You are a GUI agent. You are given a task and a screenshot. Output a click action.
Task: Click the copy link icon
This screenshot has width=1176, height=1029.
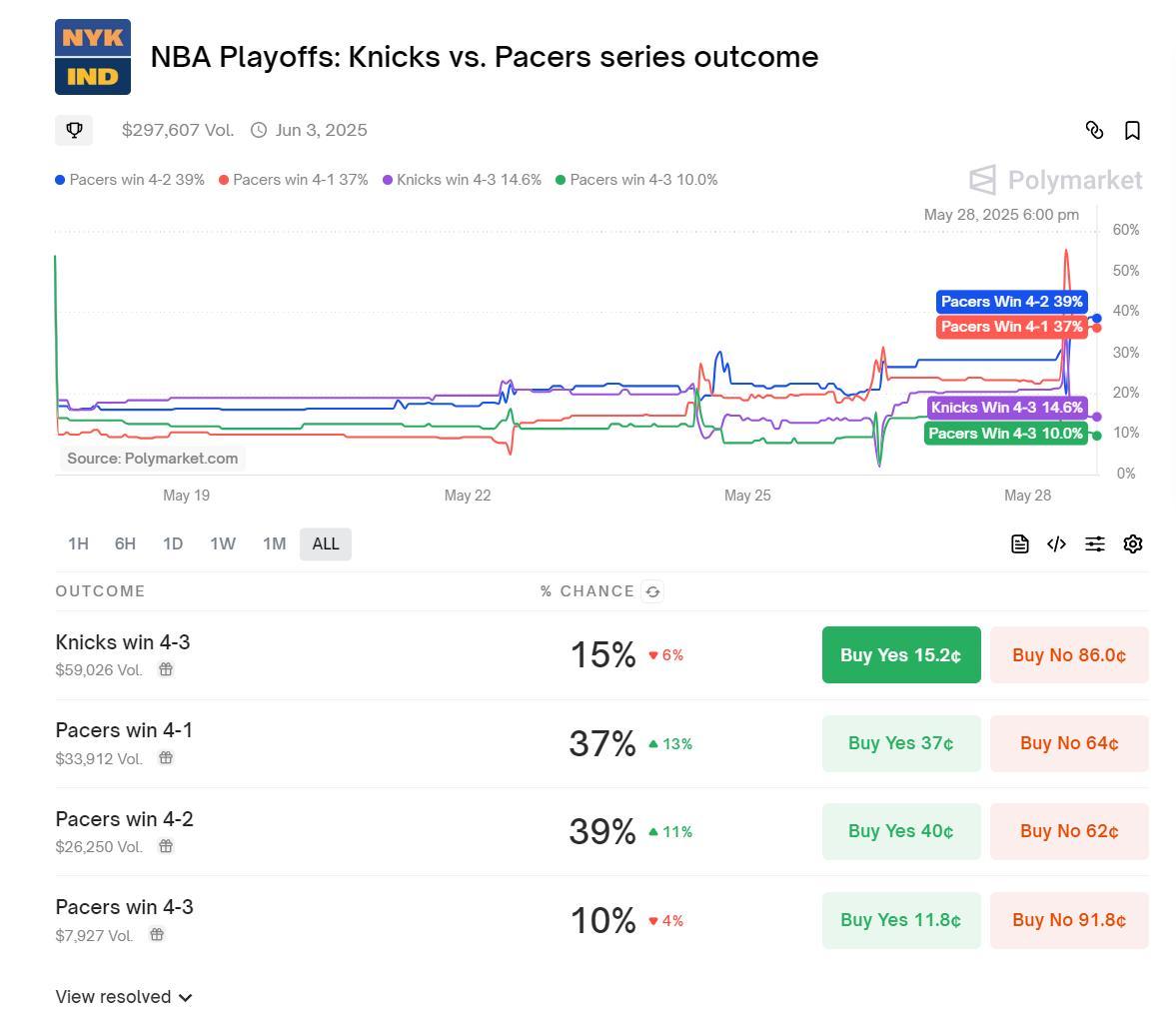pyautogui.click(x=1094, y=130)
